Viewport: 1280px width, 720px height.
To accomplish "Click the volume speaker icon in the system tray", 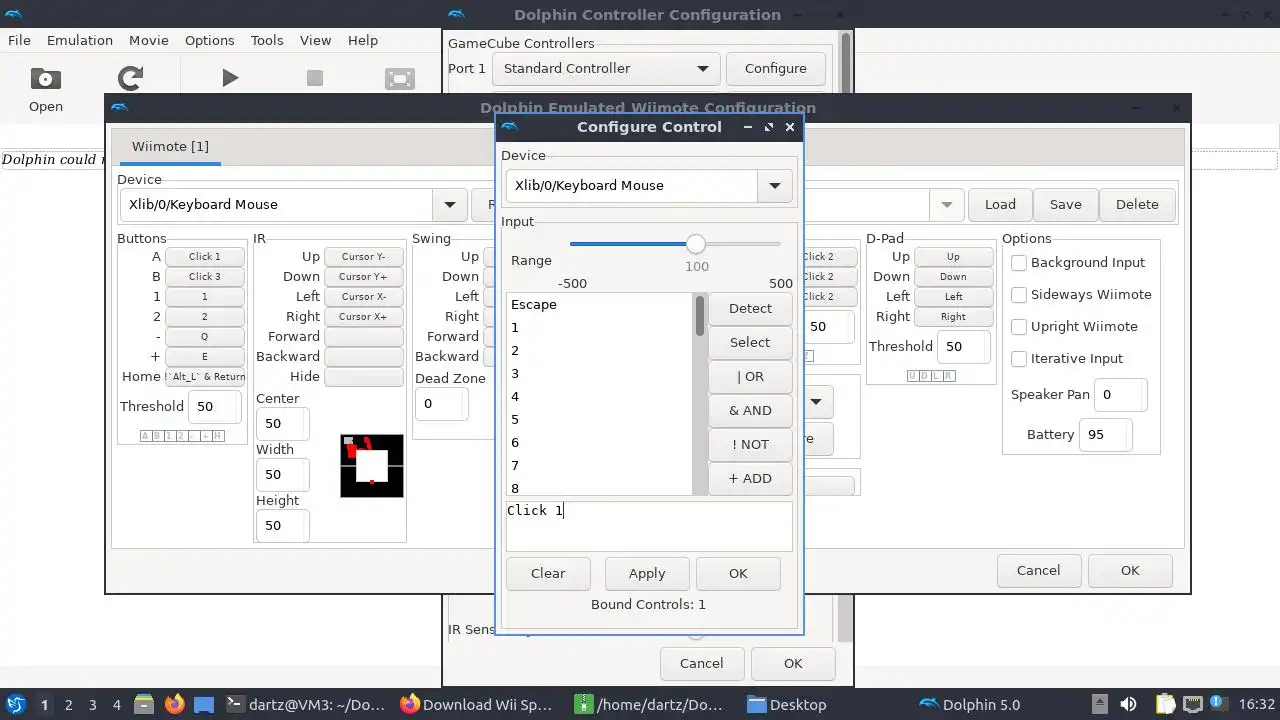I will click(1128, 704).
